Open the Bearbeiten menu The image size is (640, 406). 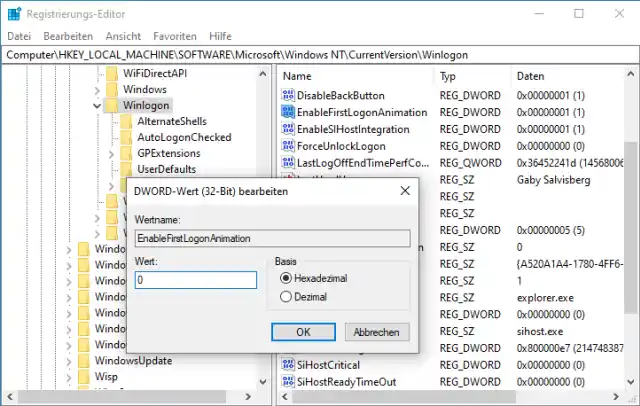tap(62, 35)
